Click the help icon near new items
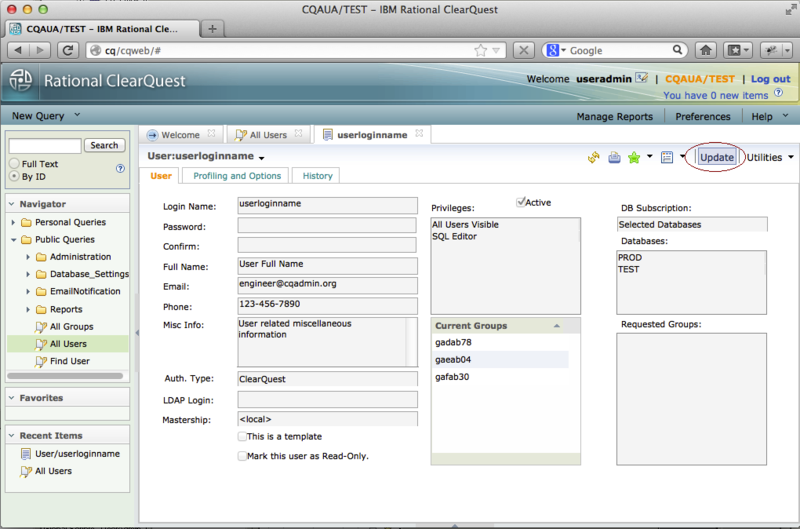 [778, 93]
